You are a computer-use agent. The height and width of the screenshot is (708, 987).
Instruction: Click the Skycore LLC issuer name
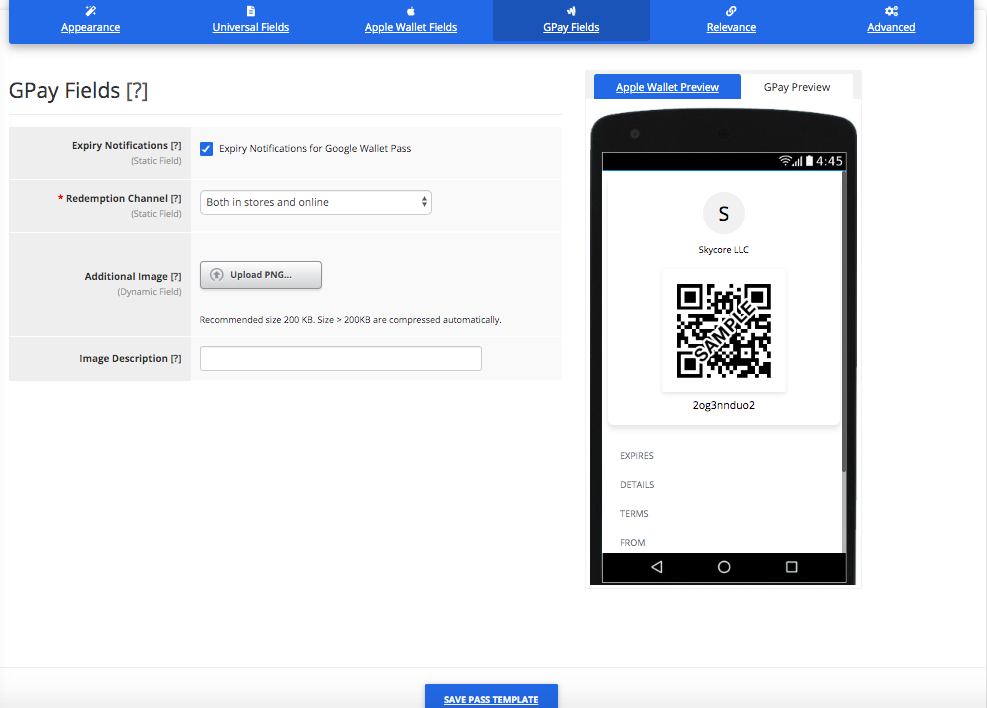pyautogui.click(x=724, y=250)
